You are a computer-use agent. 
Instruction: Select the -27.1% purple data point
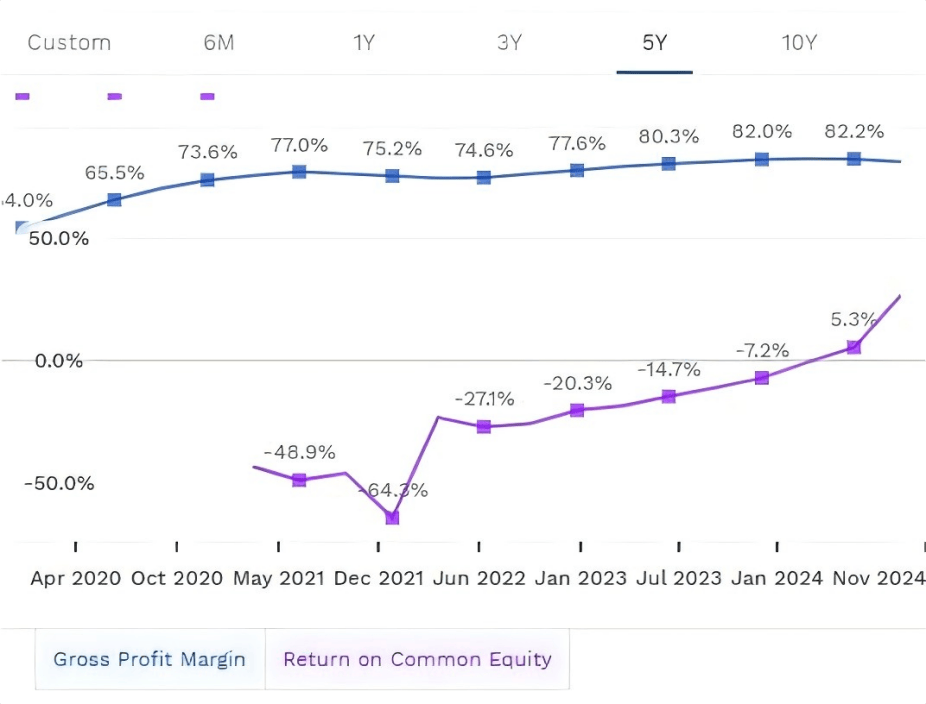point(484,426)
